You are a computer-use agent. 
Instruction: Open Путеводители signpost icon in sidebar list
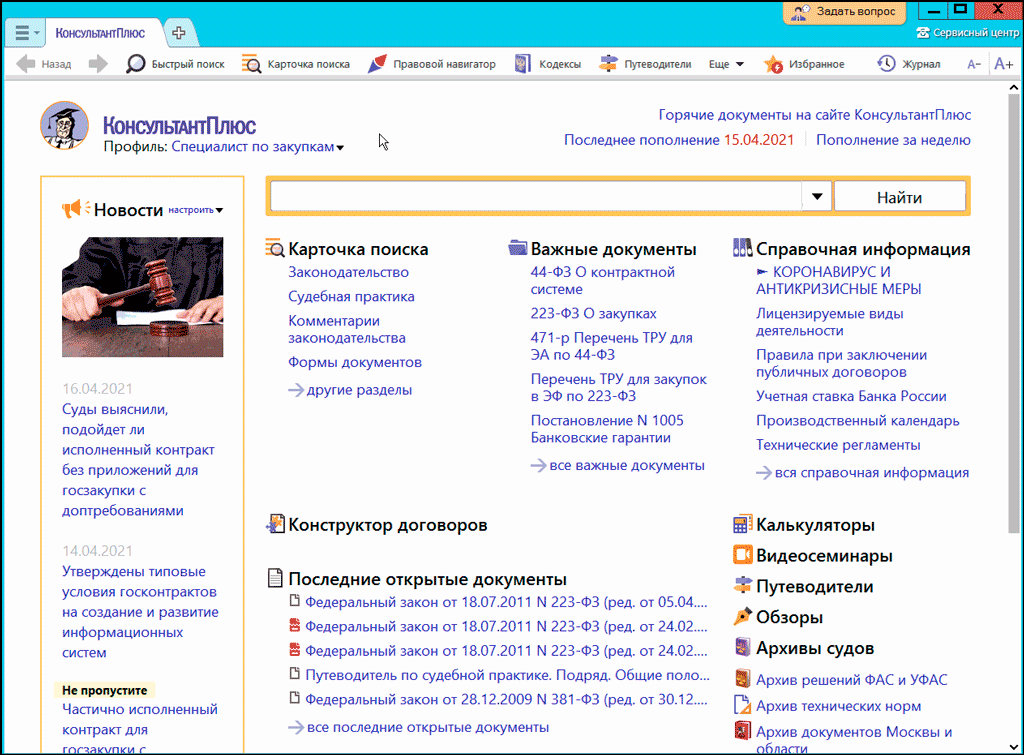[x=743, y=586]
